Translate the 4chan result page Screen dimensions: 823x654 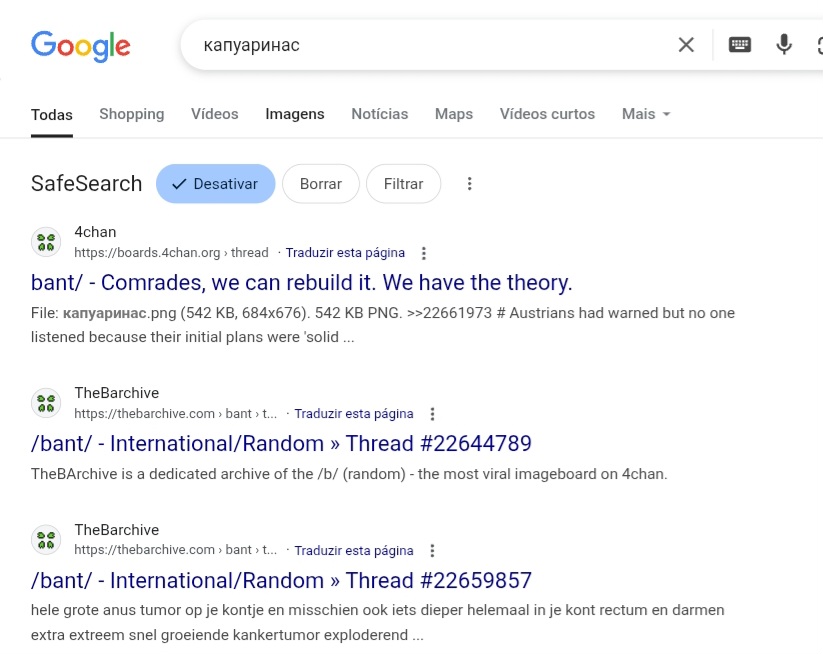(345, 253)
